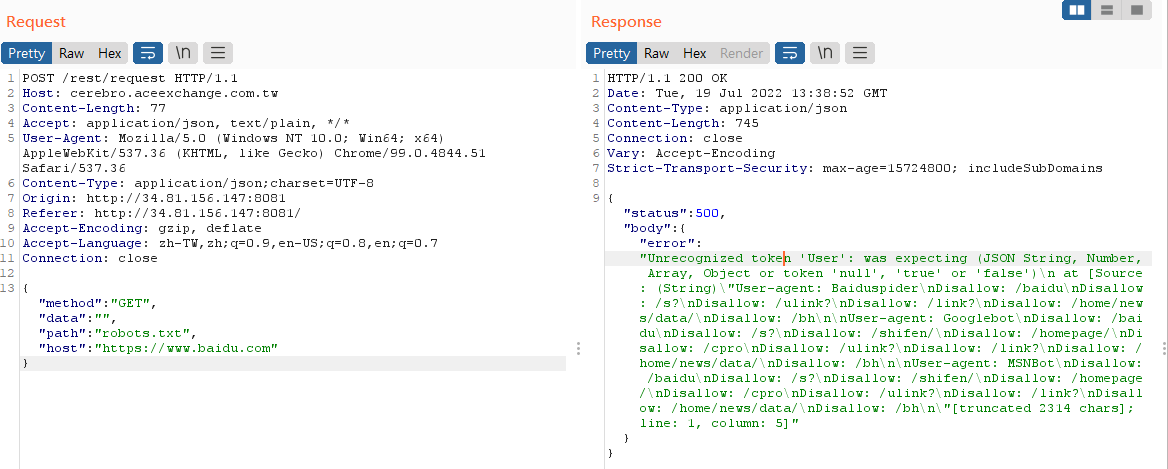
Task: Click the HTTP/1.1 200 OK status line
Action: [x=667, y=78]
